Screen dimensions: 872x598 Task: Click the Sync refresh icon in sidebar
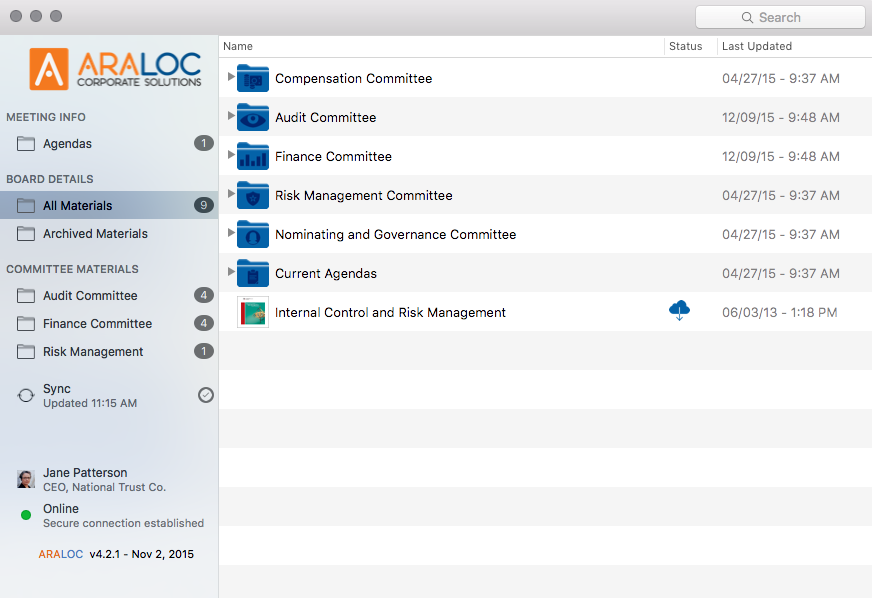pos(26,395)
